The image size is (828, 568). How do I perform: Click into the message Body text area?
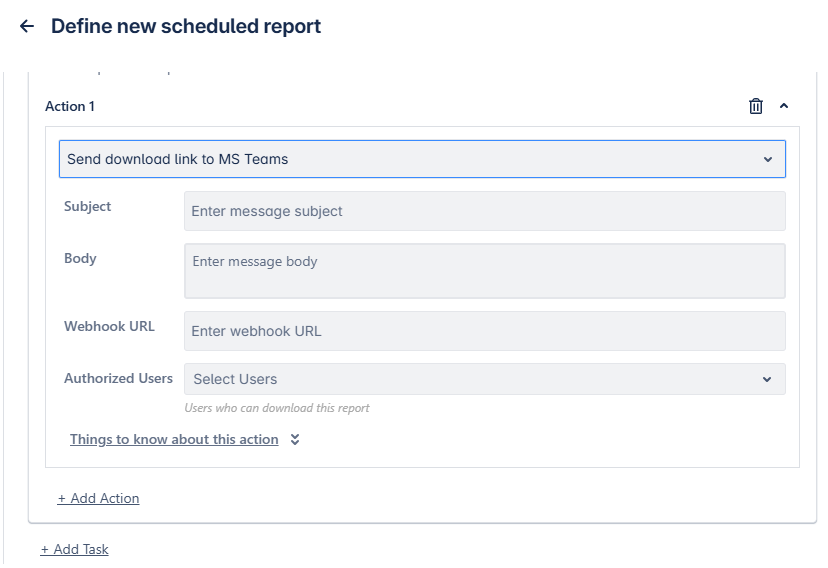click(x=484, y=270)
